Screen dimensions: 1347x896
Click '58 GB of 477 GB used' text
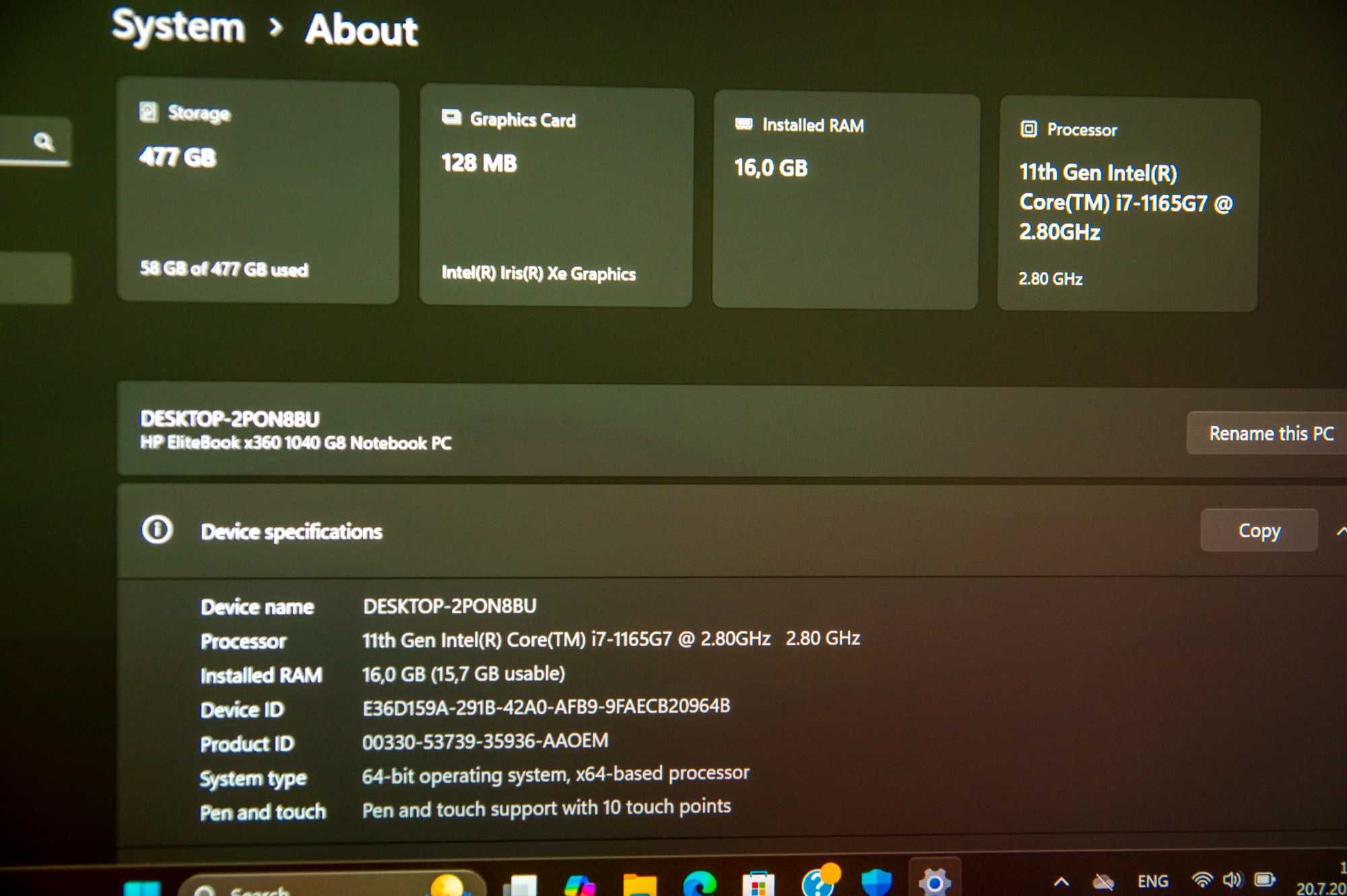(224, 269)
